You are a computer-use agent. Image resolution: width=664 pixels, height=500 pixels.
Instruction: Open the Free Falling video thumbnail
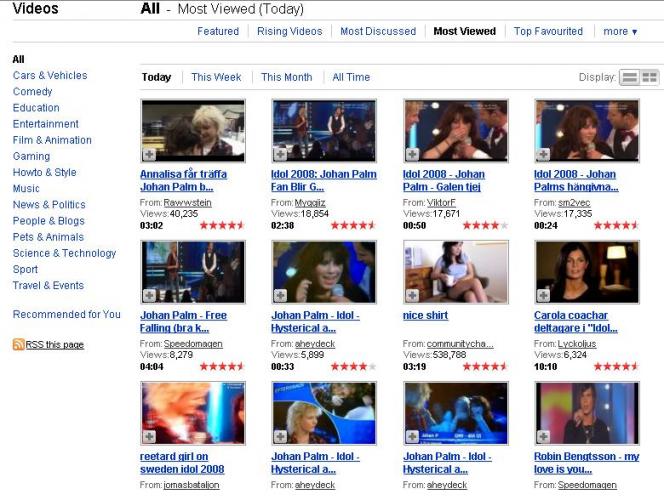click(x=193, y=272)
